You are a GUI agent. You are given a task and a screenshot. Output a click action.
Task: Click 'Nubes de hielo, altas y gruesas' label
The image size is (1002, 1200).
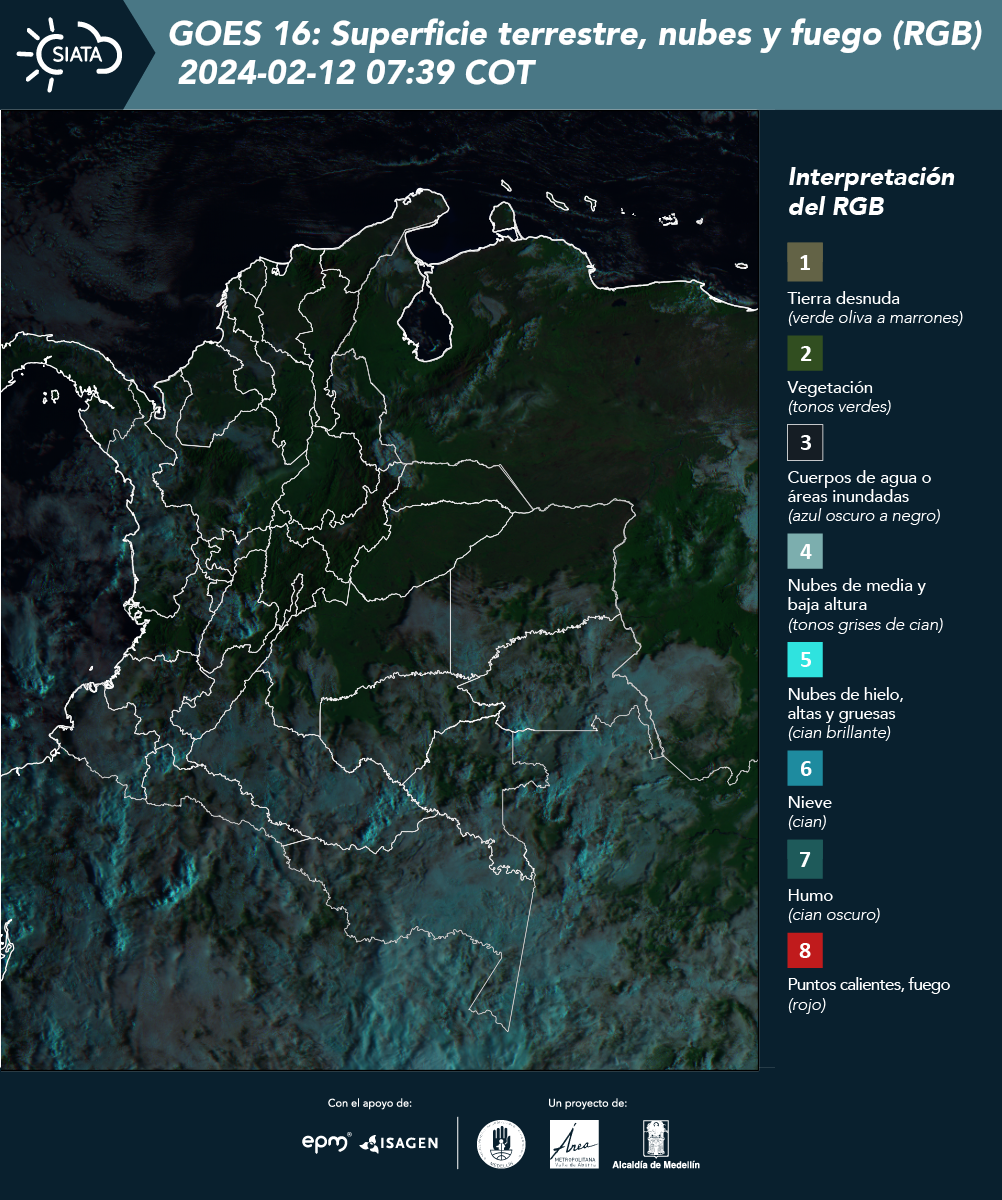pyautogui.click(x=846, y=704)
